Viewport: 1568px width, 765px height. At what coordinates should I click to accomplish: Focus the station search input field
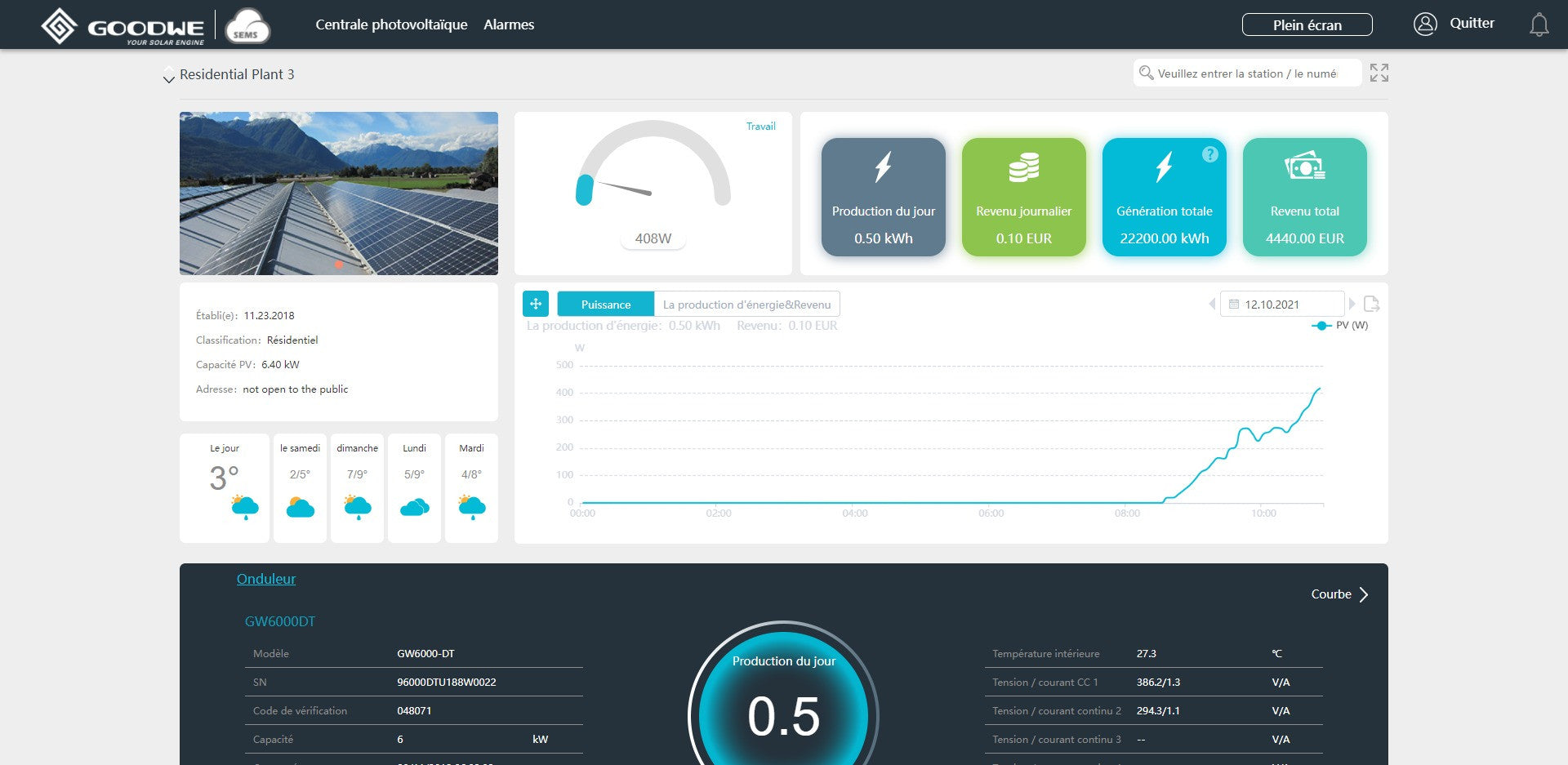pyautogui.click(x=1248, y=73)
